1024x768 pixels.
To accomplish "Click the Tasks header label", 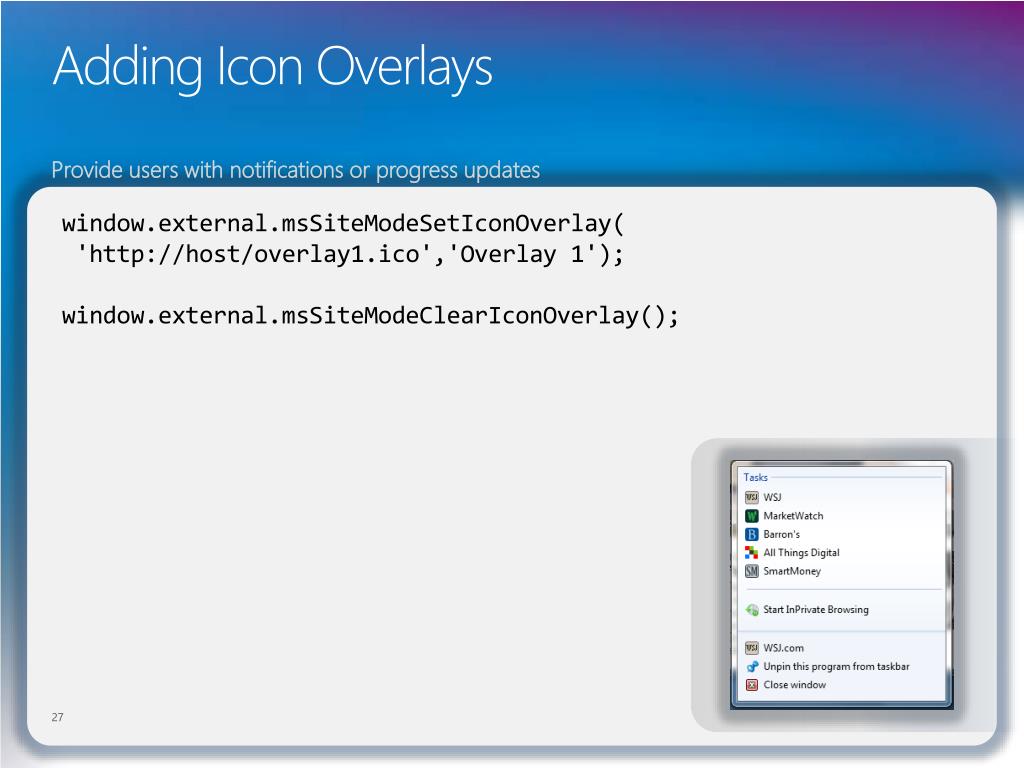I will [x=756, y=477].
